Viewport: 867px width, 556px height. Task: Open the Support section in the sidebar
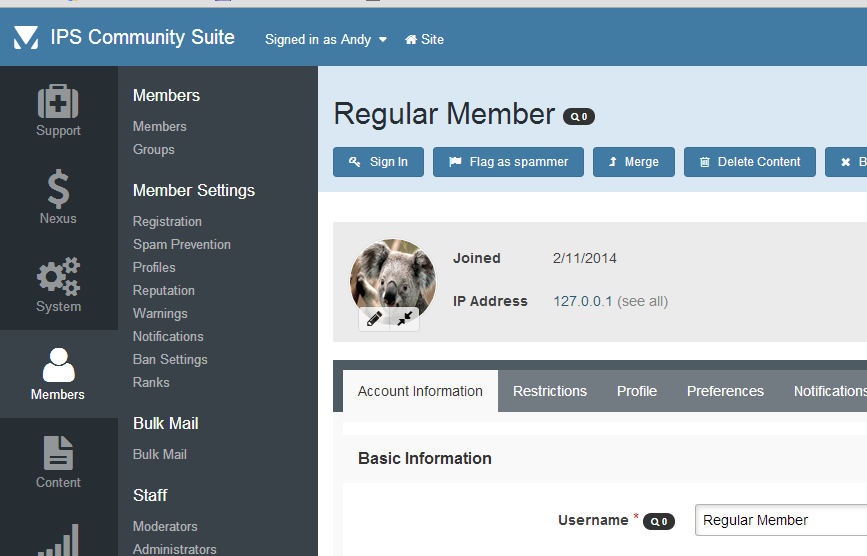[x=58, y=110]
